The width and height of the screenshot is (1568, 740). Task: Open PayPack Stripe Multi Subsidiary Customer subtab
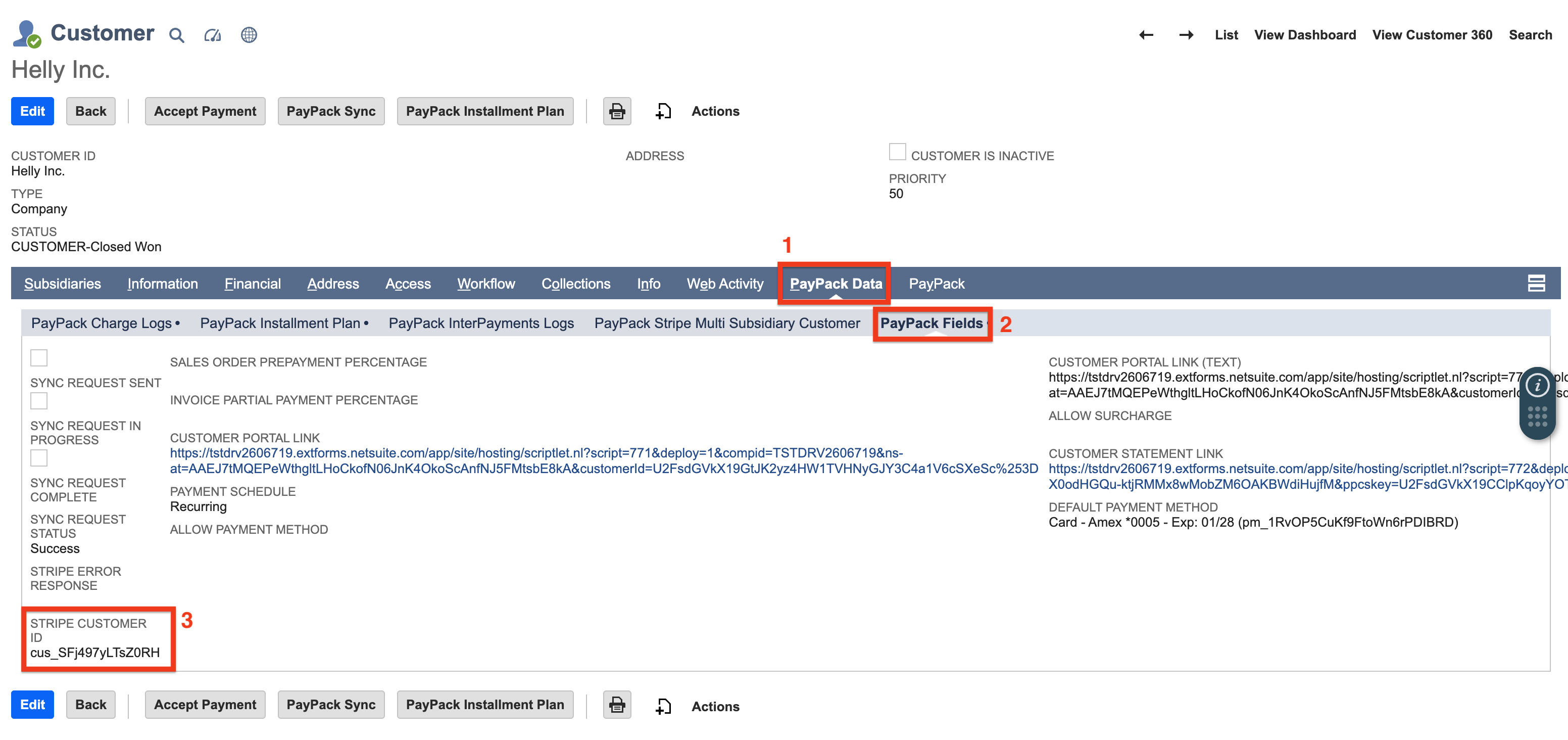click(x=727, y=323)
